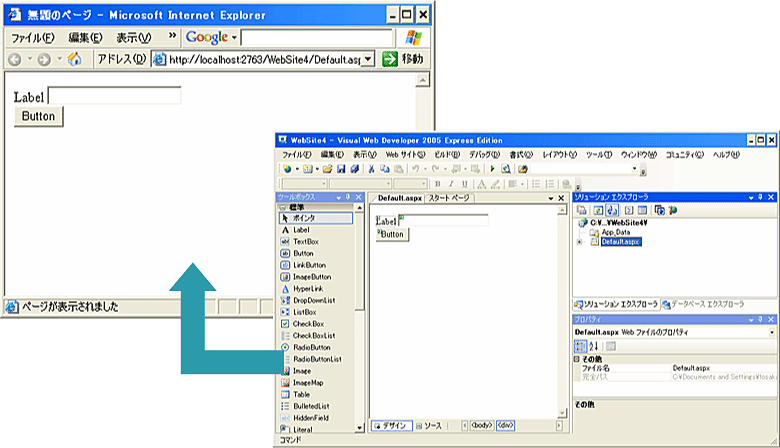
Task: Click the Alphabetical sort icon in Properties
Action: [594, 346]
